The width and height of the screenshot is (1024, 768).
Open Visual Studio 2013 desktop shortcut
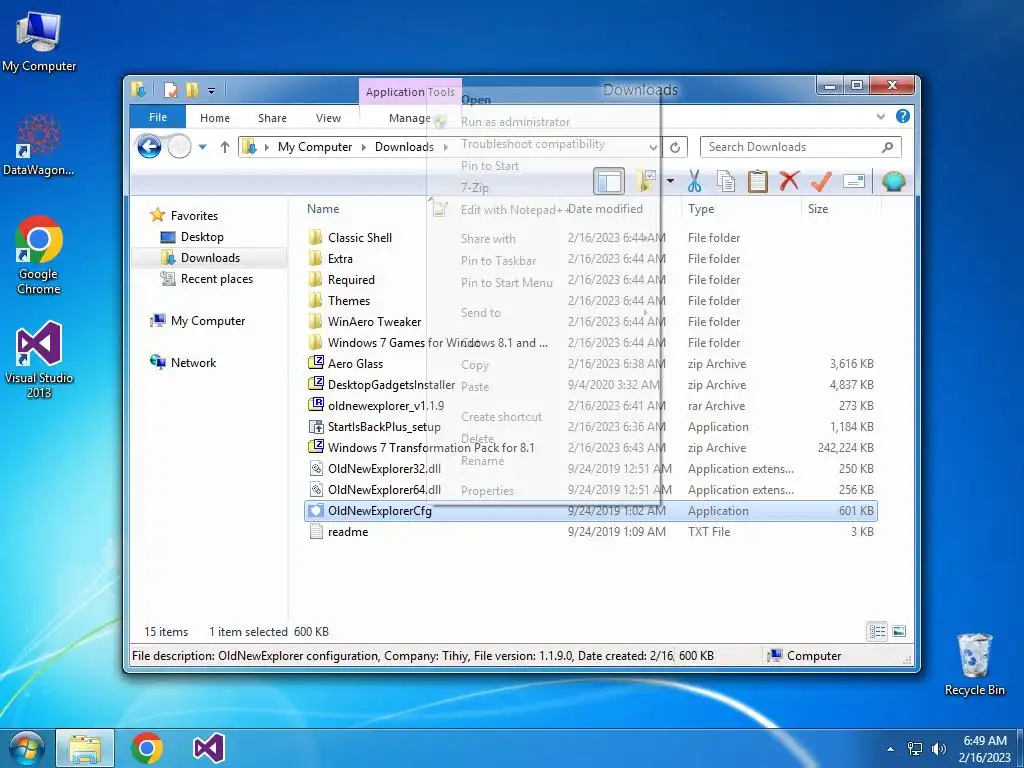tap(39, 358)
